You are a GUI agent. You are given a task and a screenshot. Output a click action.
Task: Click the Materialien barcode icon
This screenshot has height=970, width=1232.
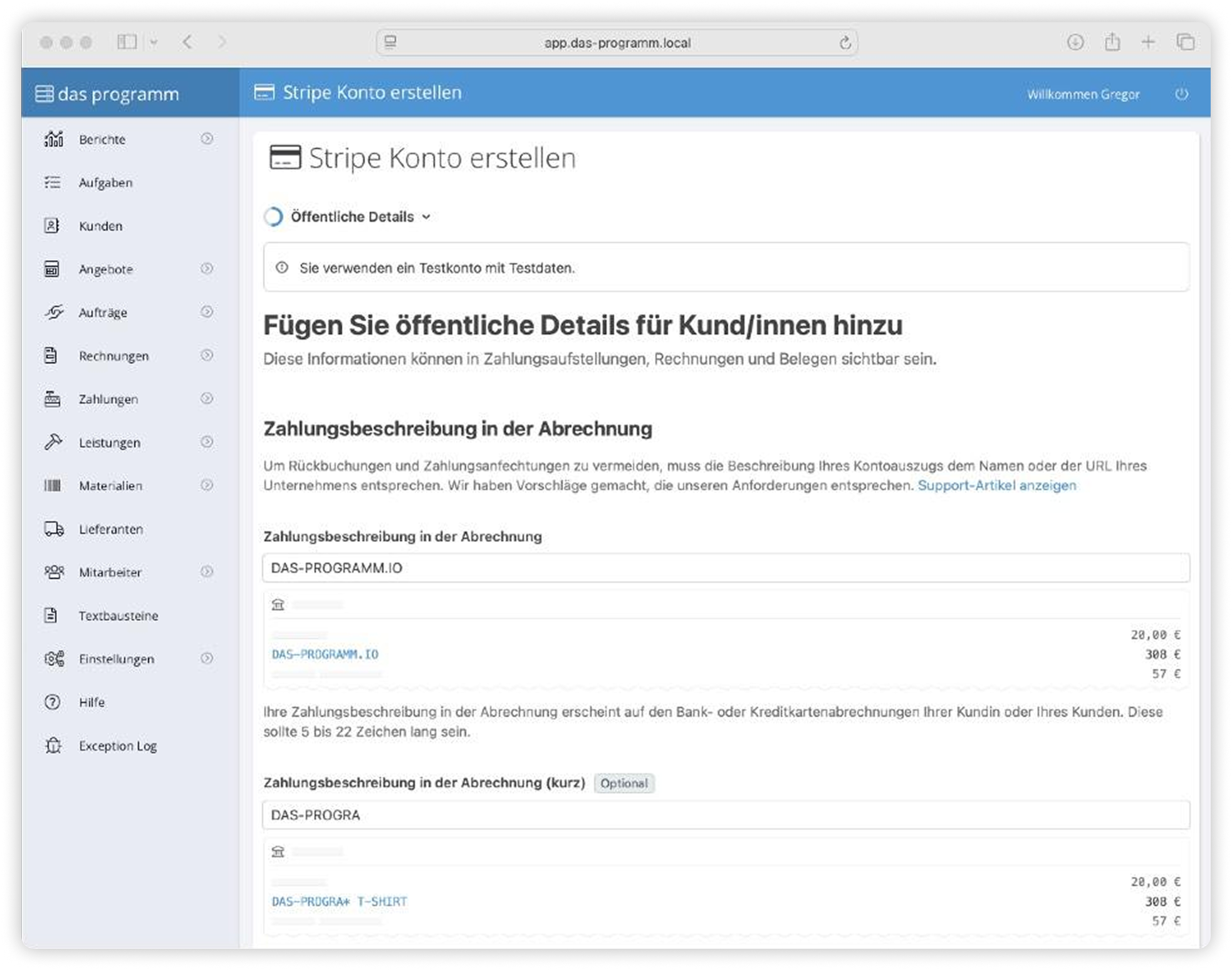[x=53, y=486]
